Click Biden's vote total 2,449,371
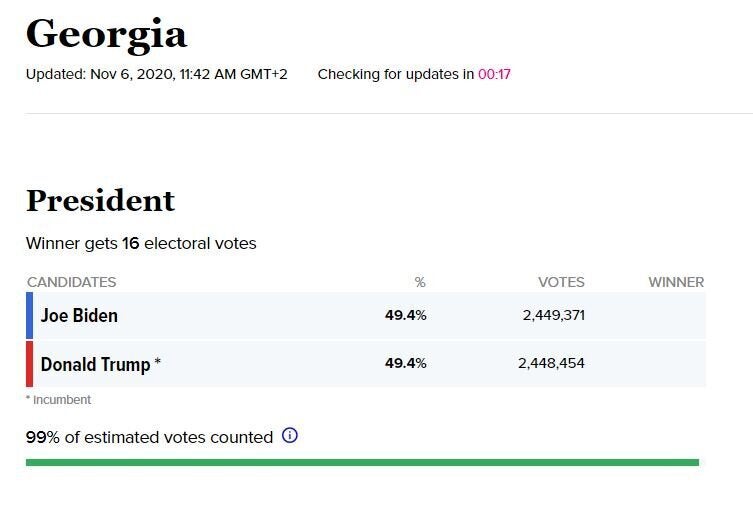 (554, 315)
